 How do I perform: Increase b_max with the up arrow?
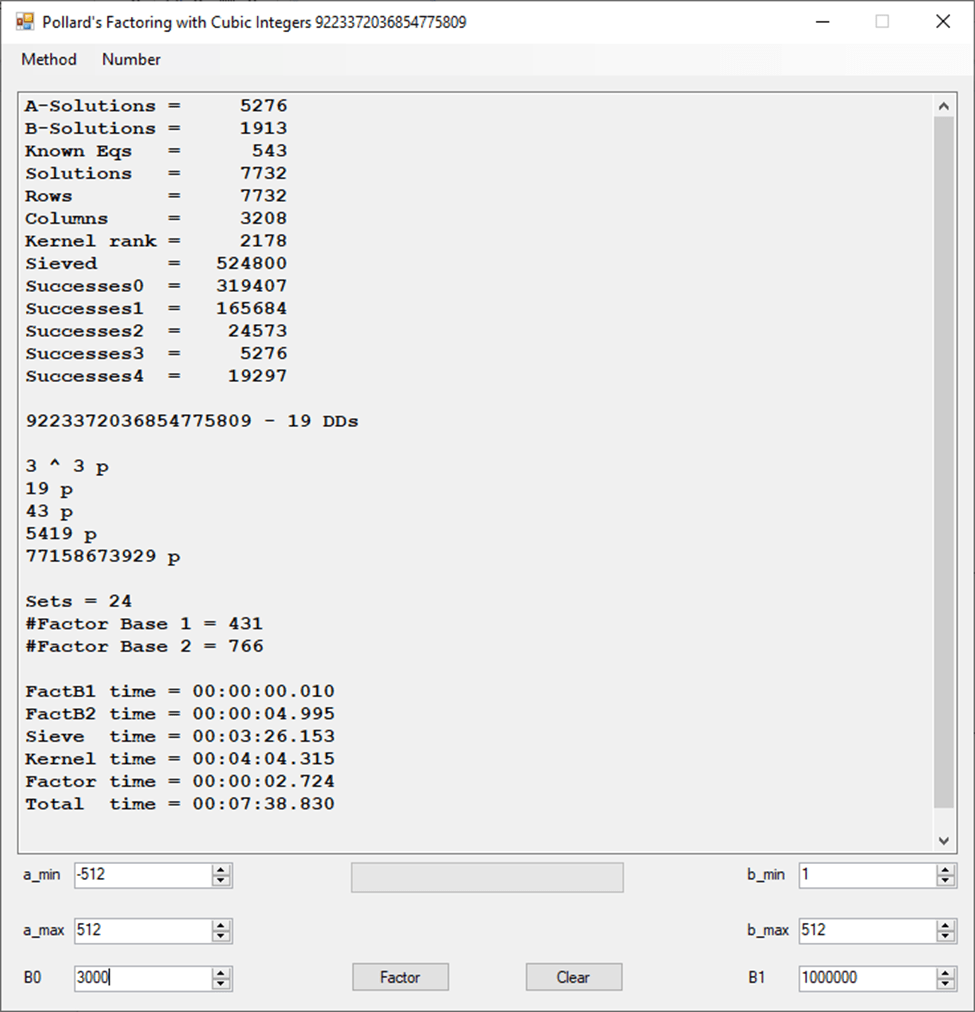click(945, 925)
